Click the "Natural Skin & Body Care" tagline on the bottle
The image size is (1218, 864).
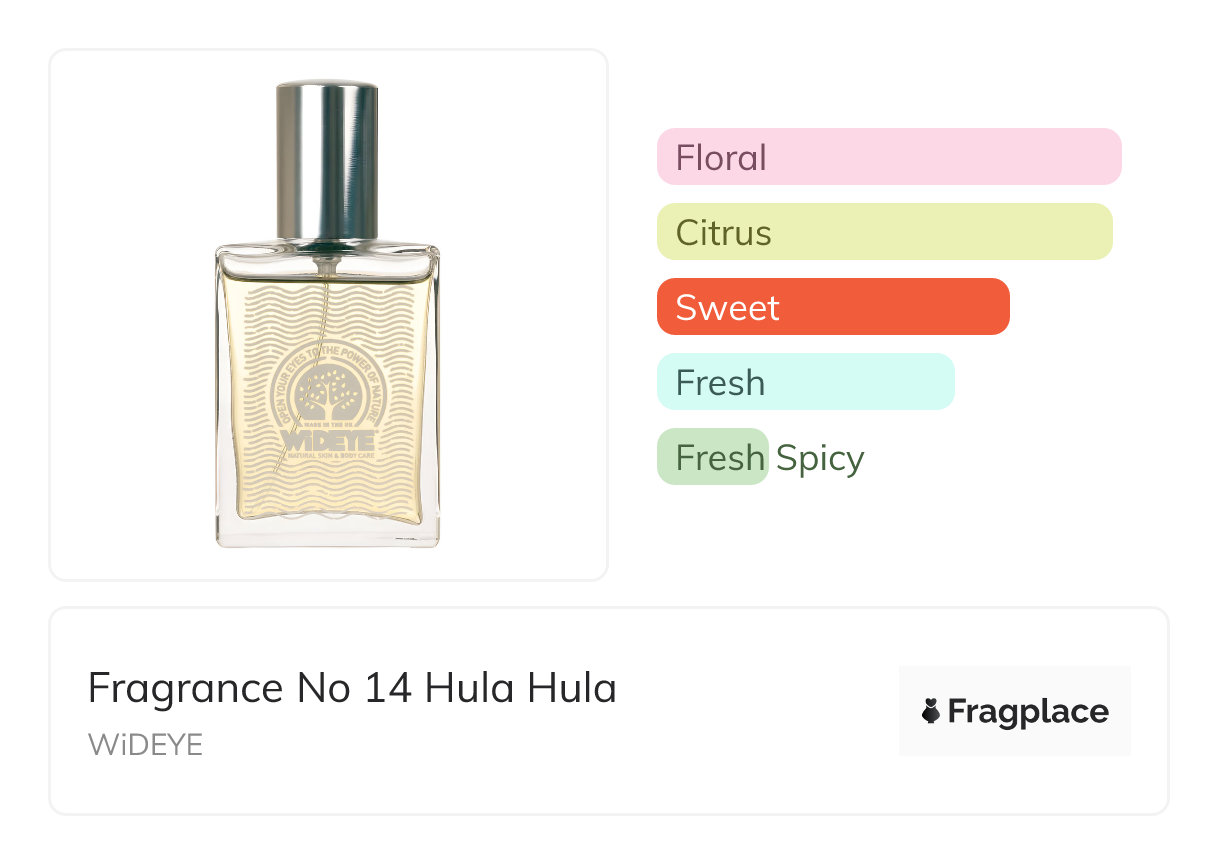coord(328,457)
